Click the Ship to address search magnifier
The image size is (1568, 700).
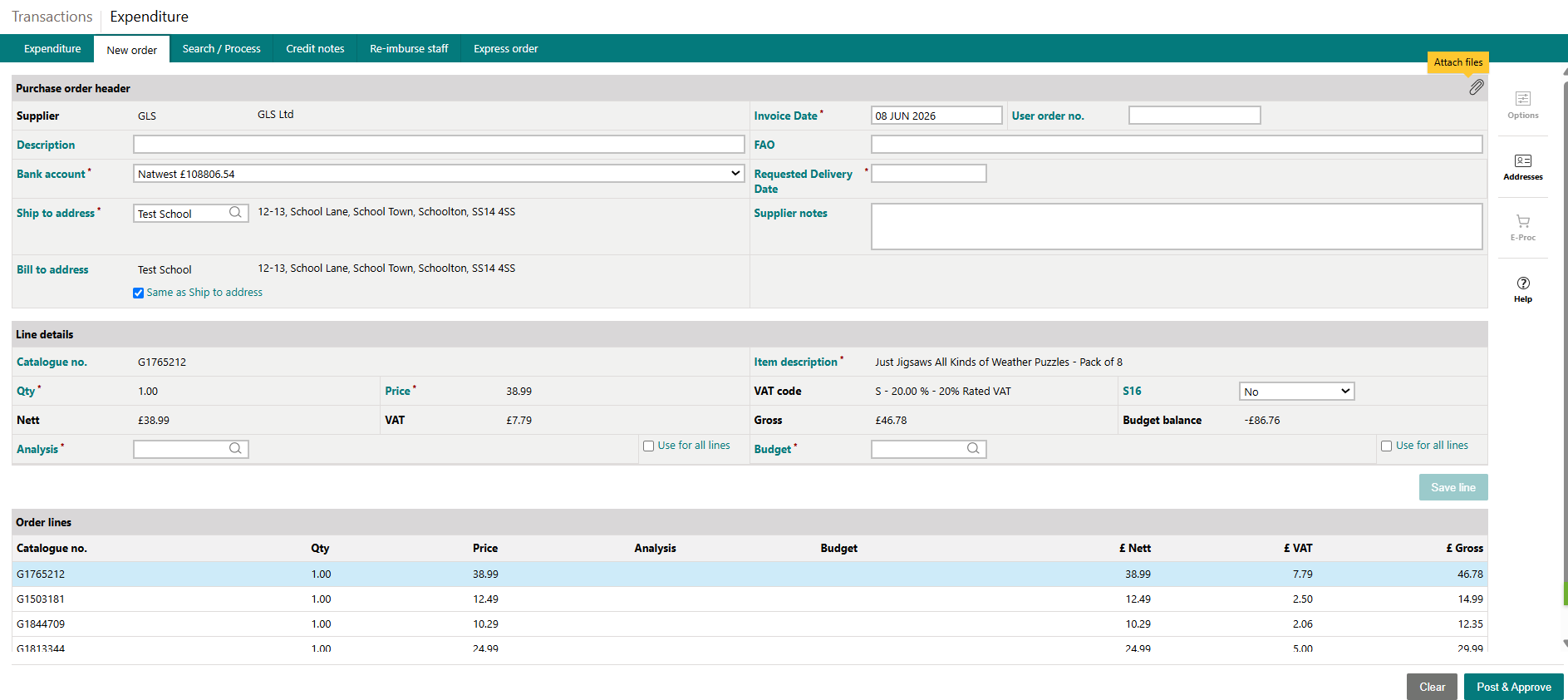(235, 213)
